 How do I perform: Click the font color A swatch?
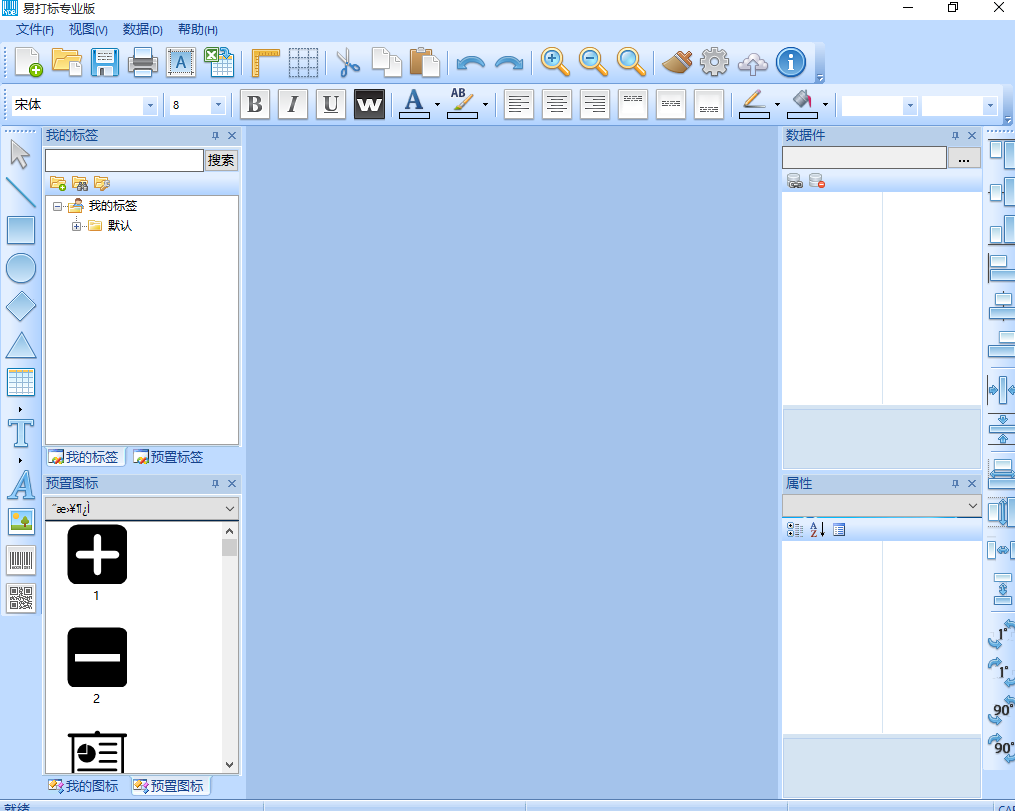click(x=414, y=104)
